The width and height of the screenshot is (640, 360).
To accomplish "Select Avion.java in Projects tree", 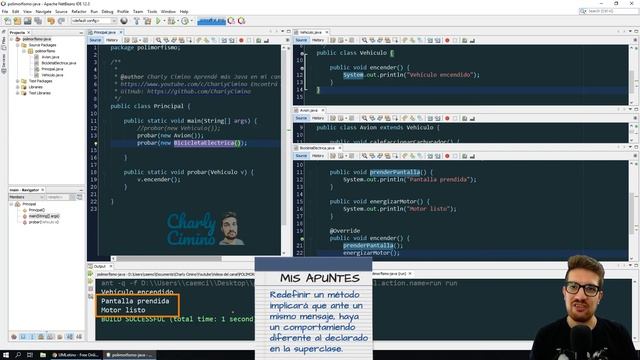I will [50, 57].
